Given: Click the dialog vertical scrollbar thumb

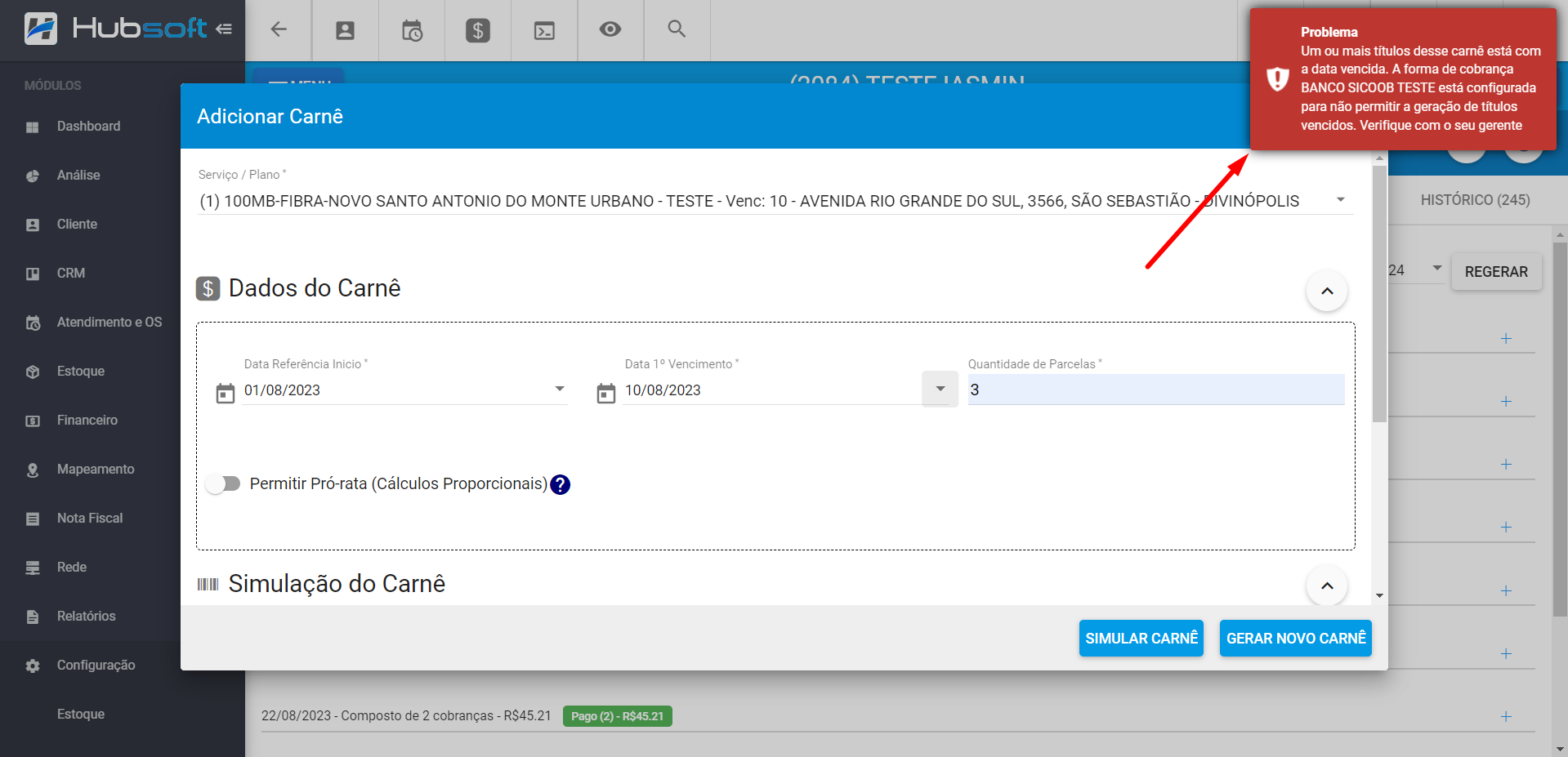Looking at the screenshot, I should pos(1379,294).
